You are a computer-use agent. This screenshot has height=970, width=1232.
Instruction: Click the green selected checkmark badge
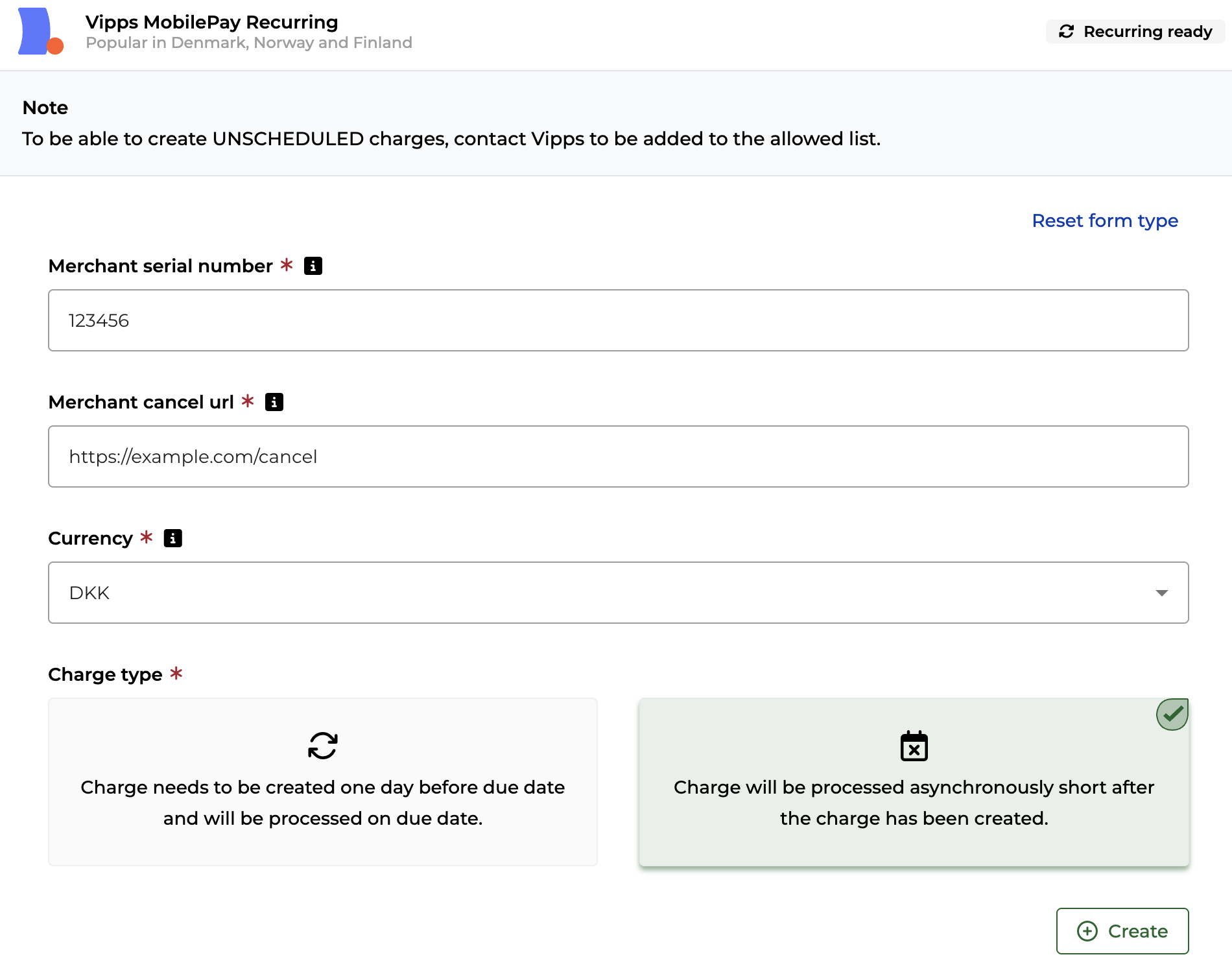1172,715
